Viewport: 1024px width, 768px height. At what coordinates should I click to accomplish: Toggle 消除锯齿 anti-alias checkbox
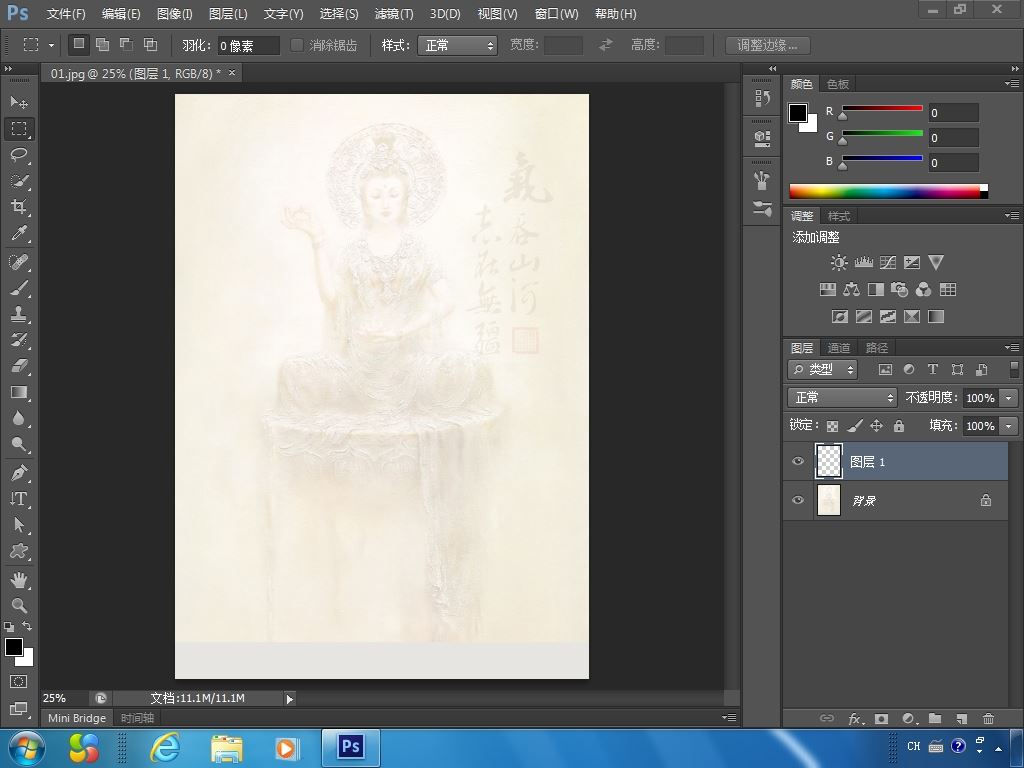pyautogui.click(x=296, y=45)
